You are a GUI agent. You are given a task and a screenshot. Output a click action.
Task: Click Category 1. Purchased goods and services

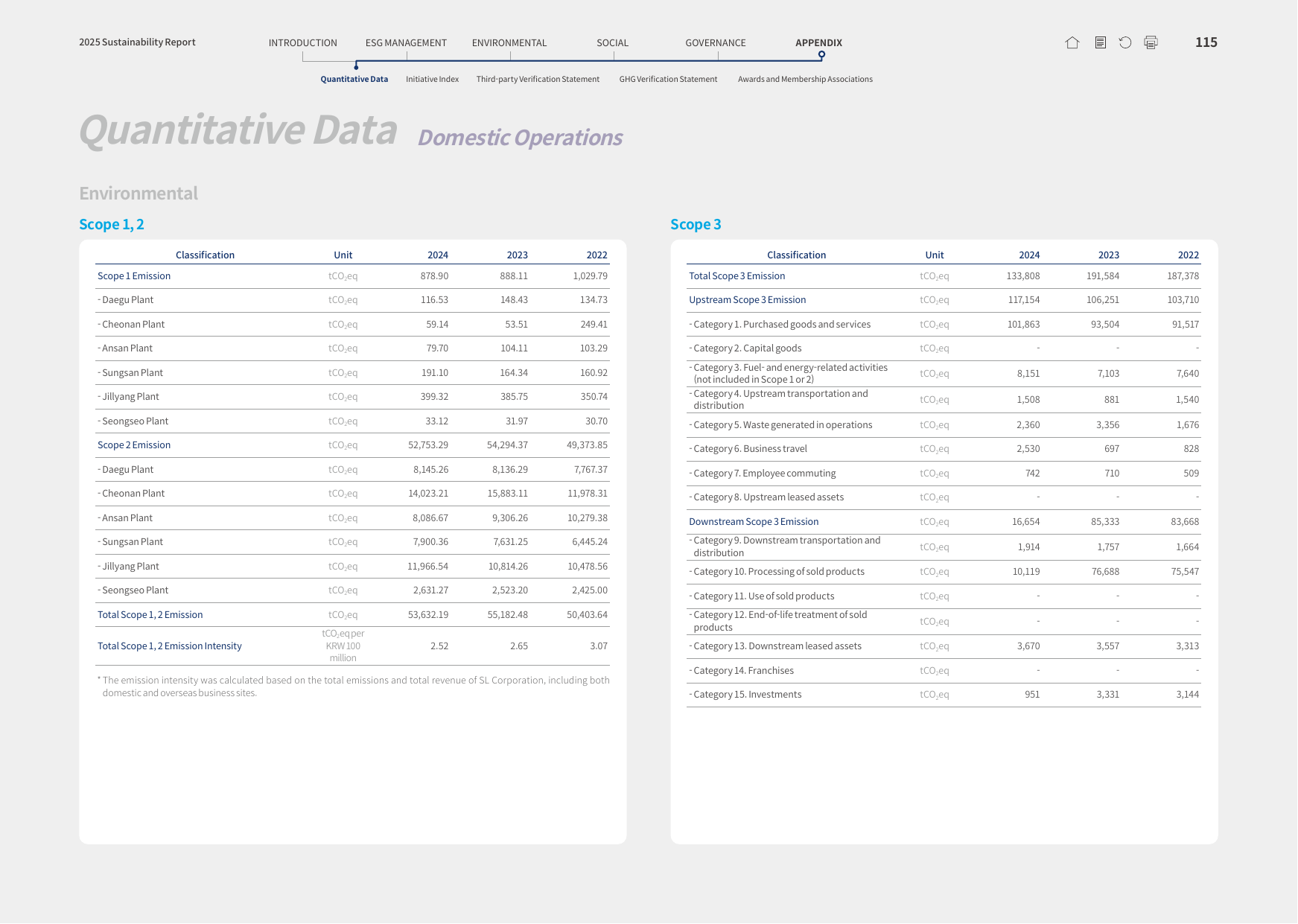pyautogui.click(x=780, y=325)
